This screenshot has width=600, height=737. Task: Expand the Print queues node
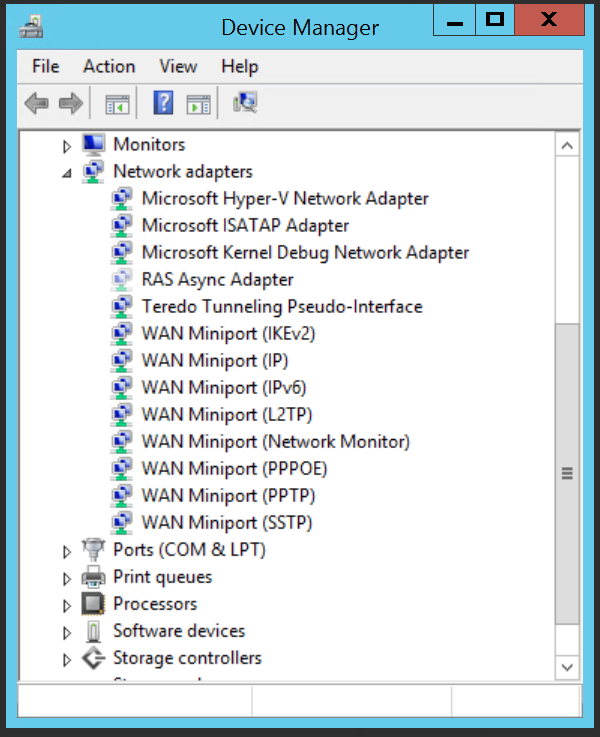pos(67,579)
